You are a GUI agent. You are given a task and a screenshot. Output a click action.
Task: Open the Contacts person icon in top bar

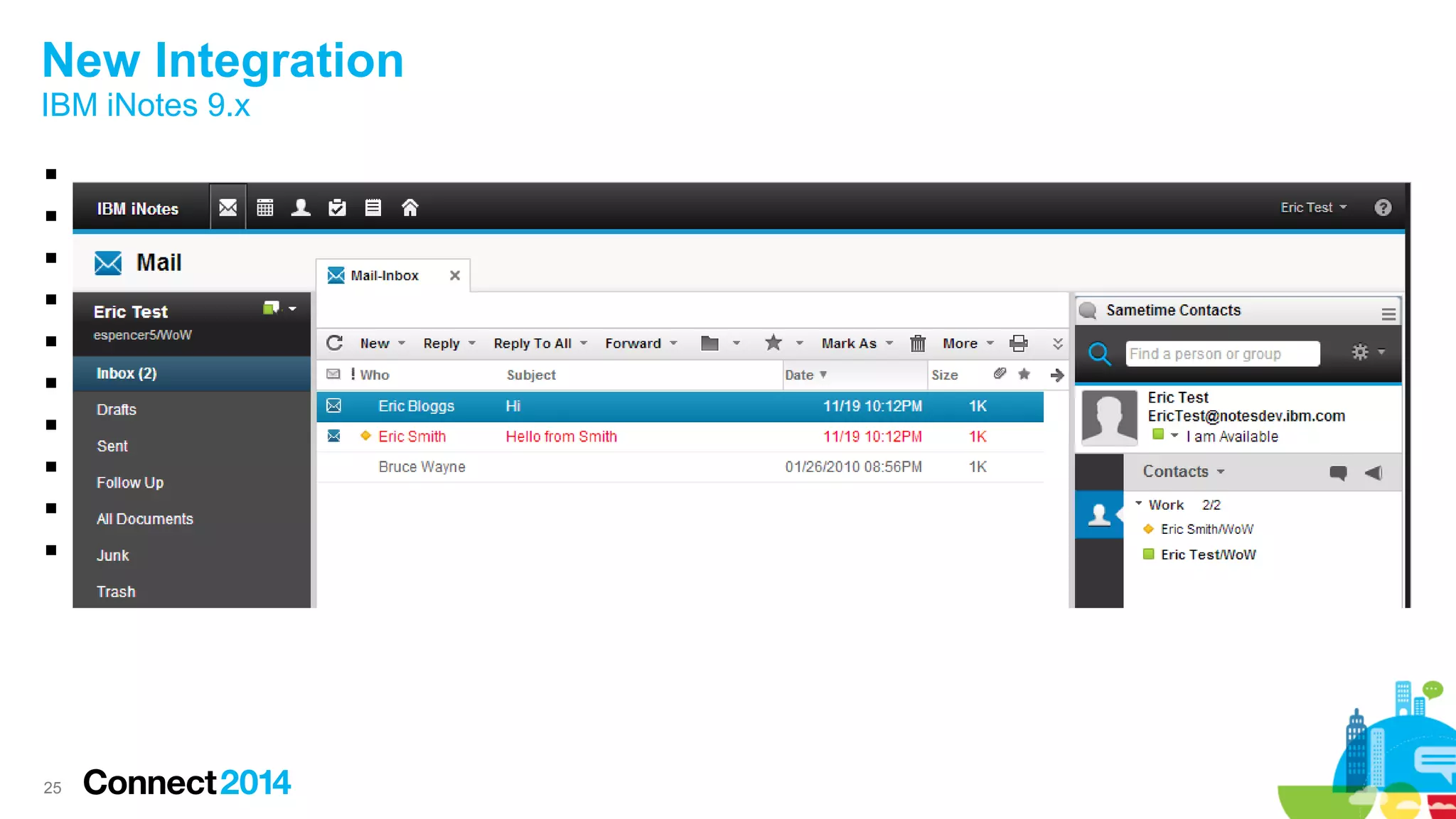click(x=301, y=208)
